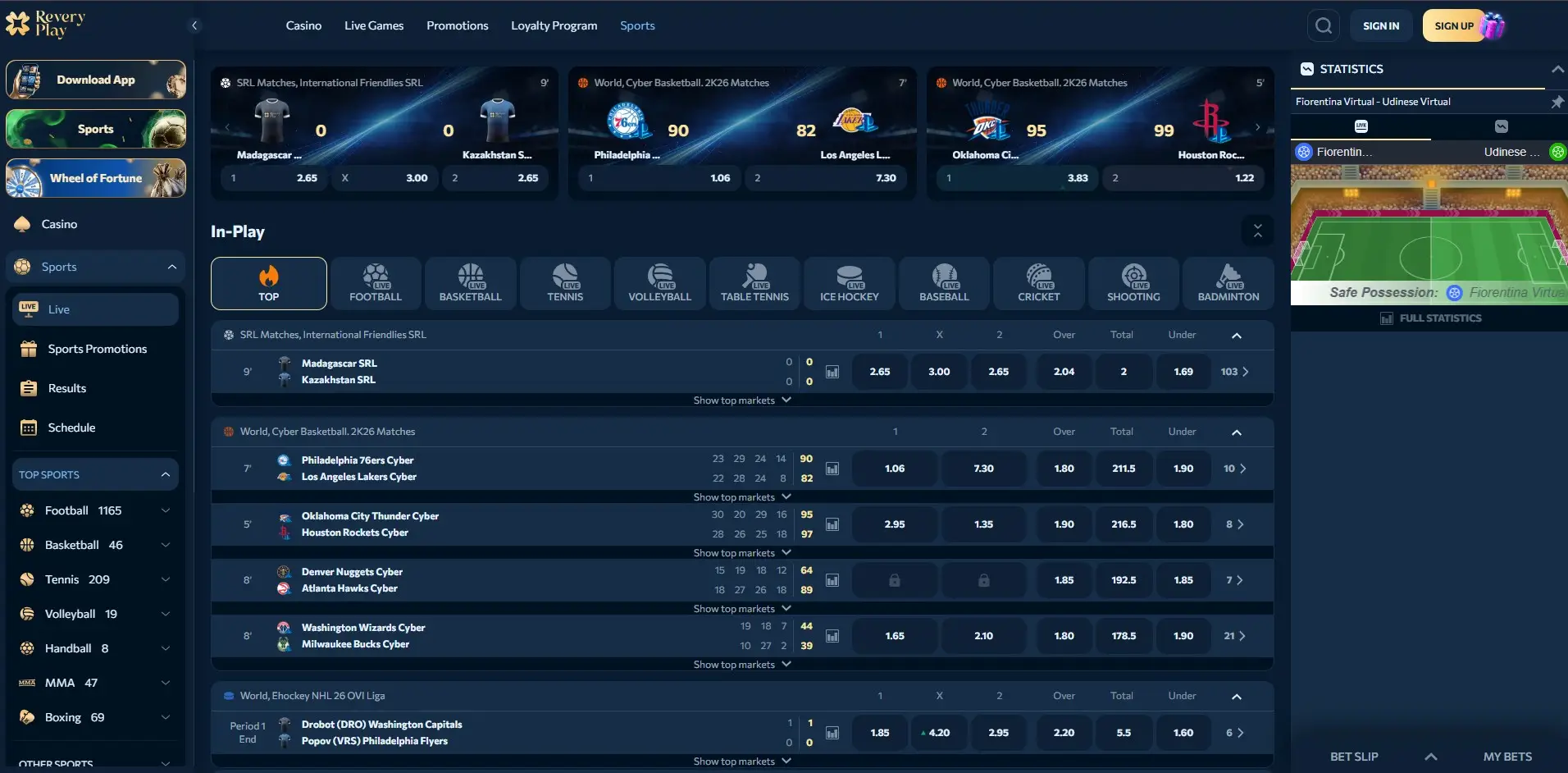Select the Basketball live category

coord(471,283)
